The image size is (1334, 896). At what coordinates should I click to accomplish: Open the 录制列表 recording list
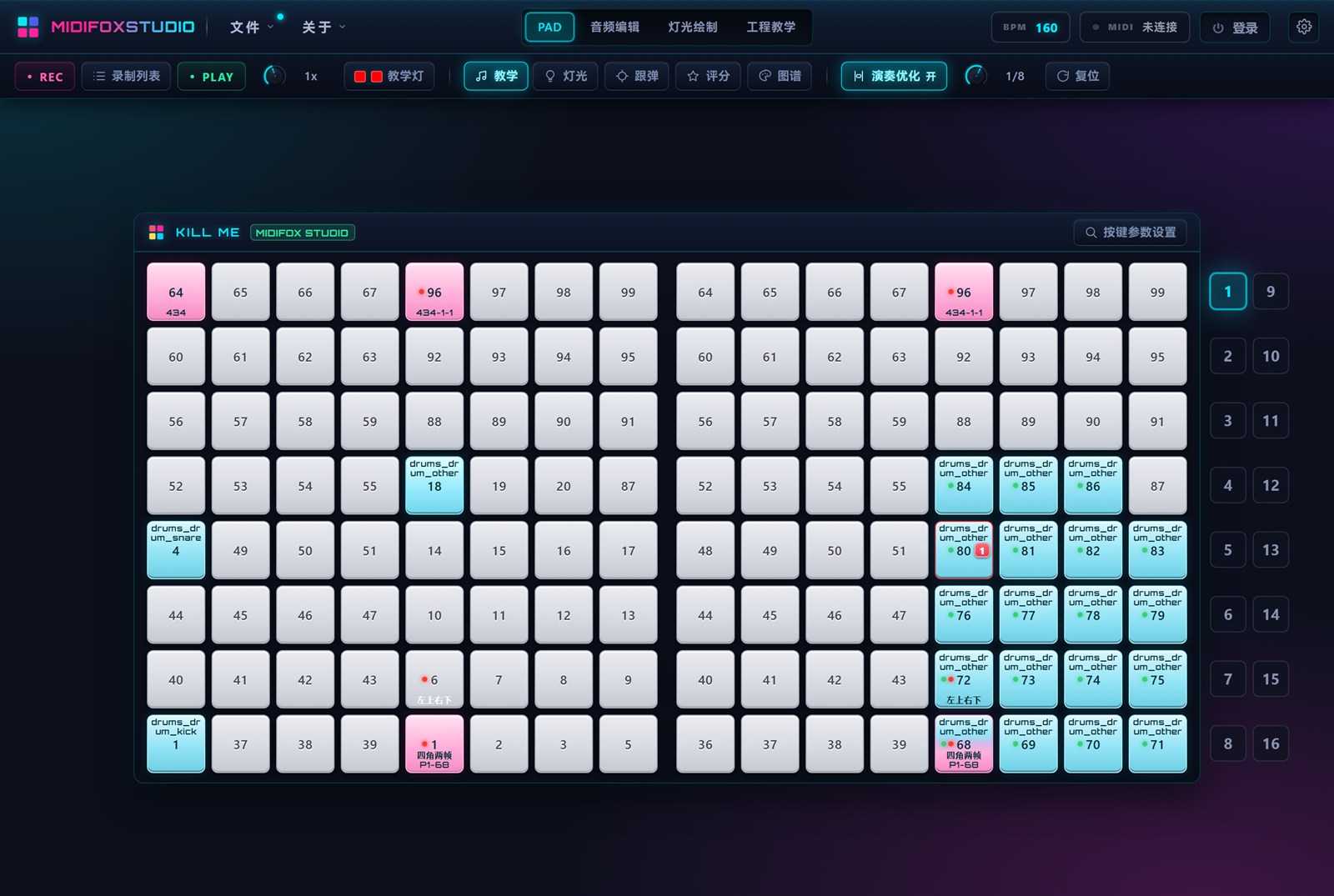click(x=126, y=76)
